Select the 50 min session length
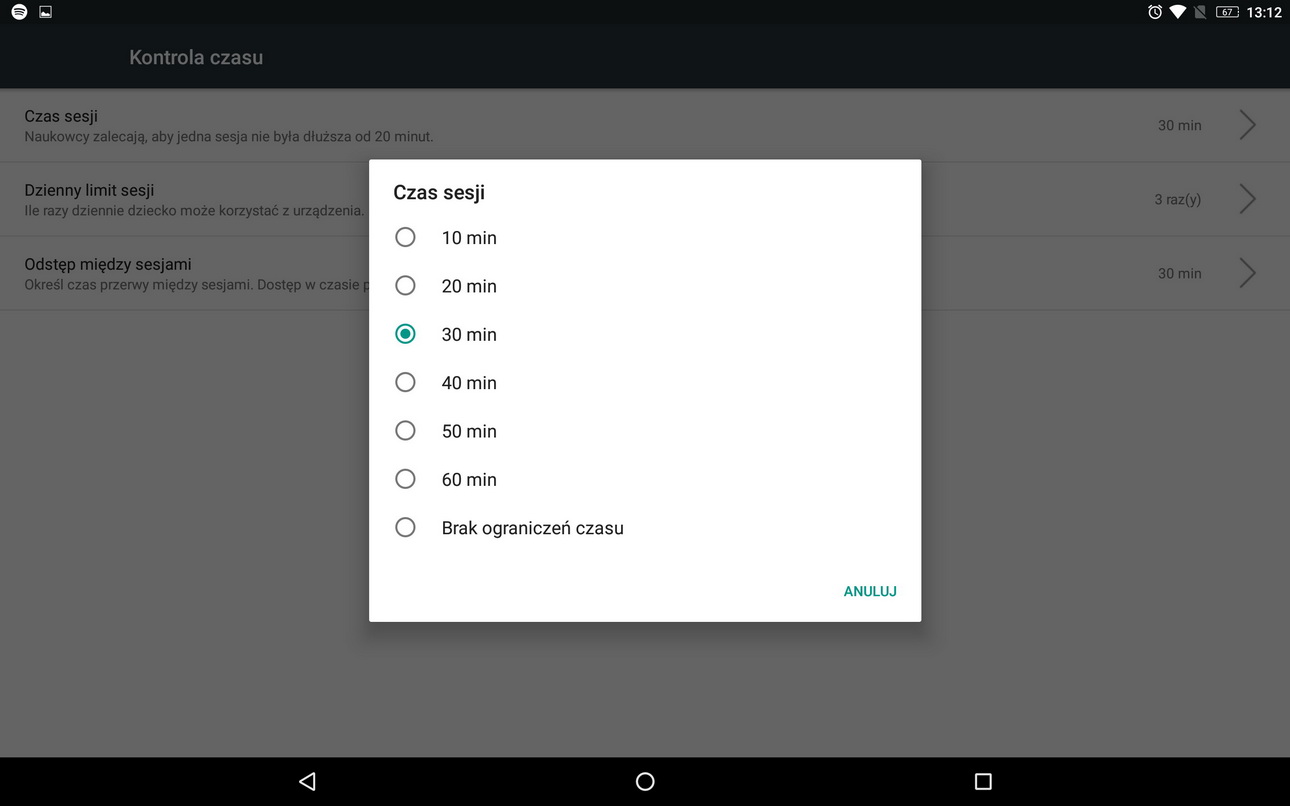 [405, 431]
